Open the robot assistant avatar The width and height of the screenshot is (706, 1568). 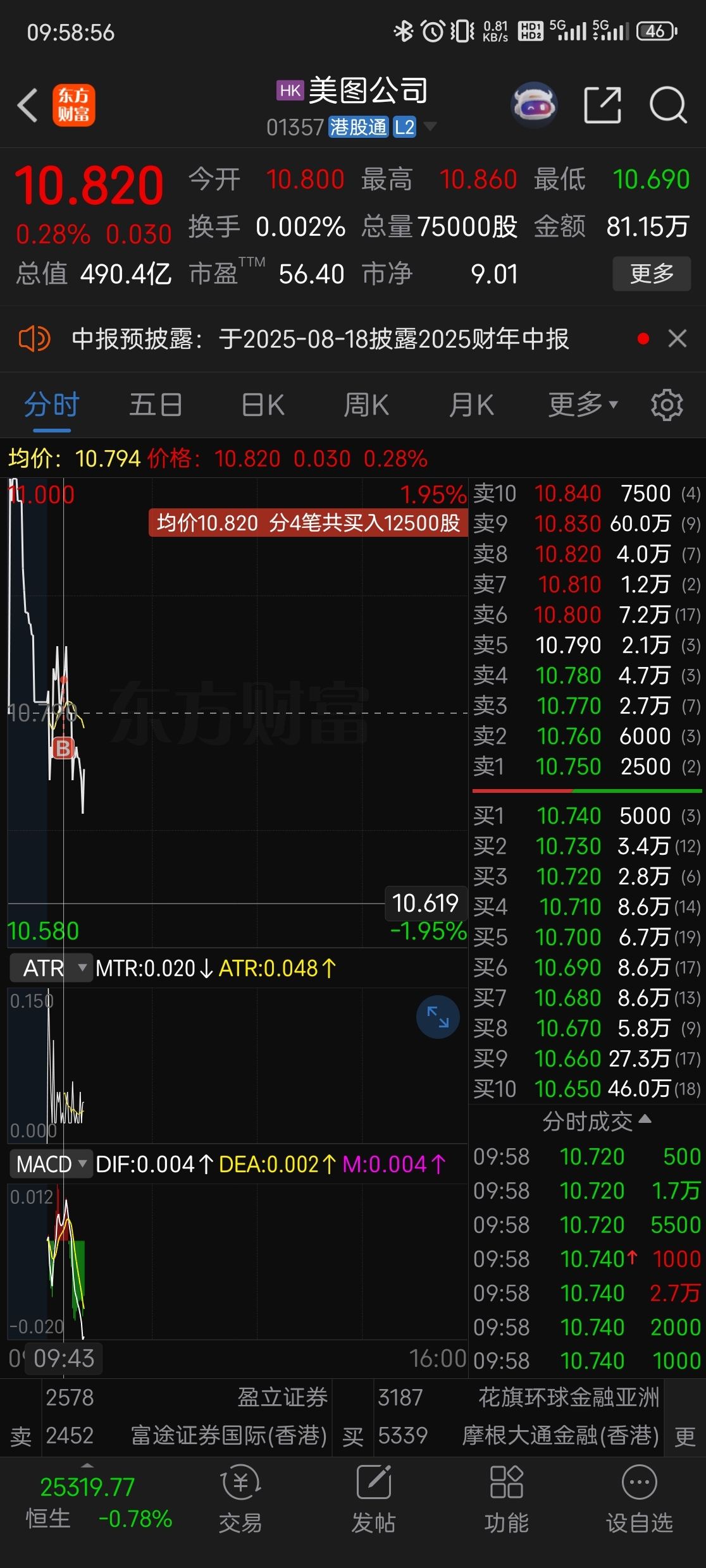(x=534, y=105)
